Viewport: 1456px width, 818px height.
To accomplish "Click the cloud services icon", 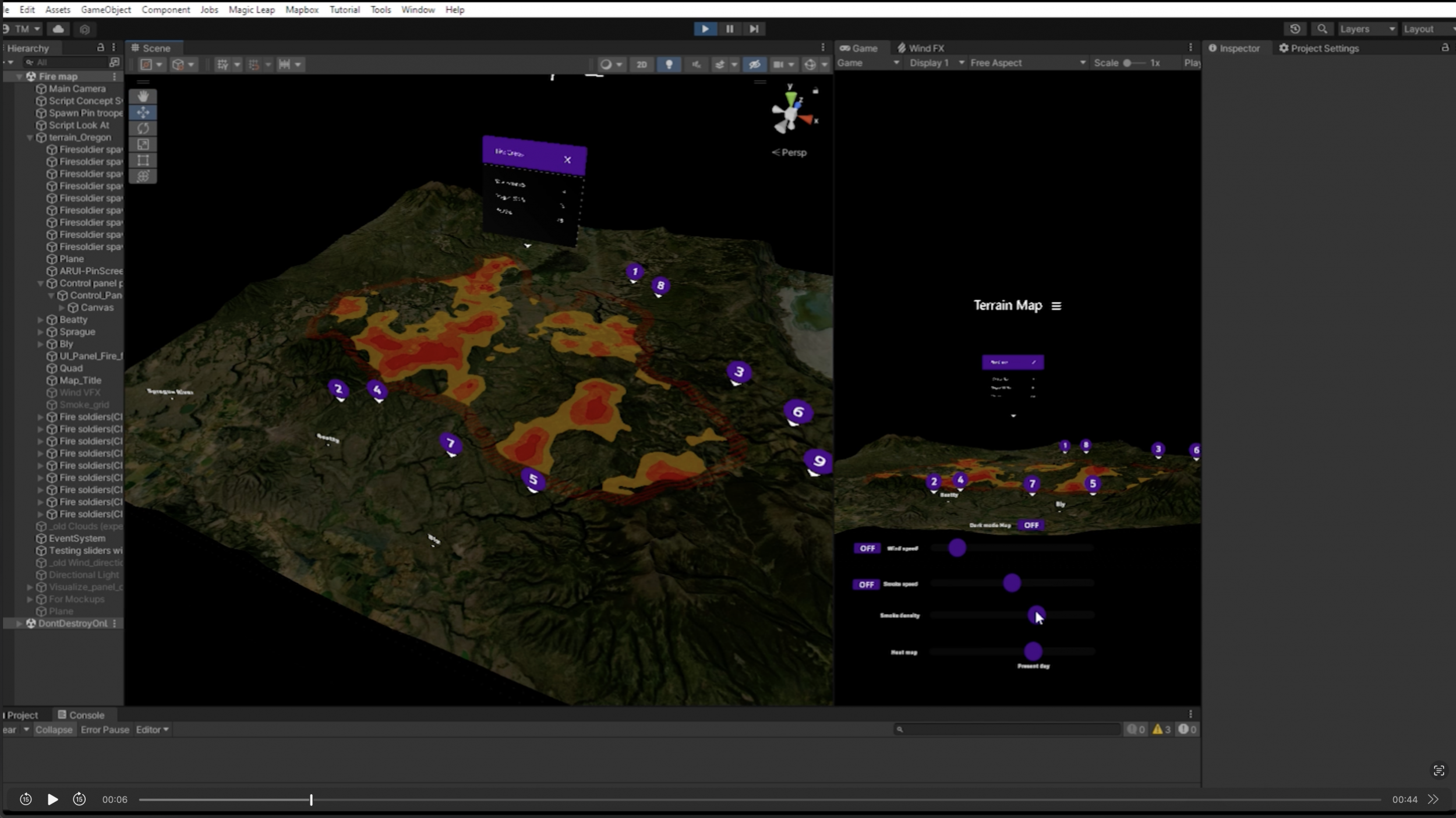I will coord(58,29).
